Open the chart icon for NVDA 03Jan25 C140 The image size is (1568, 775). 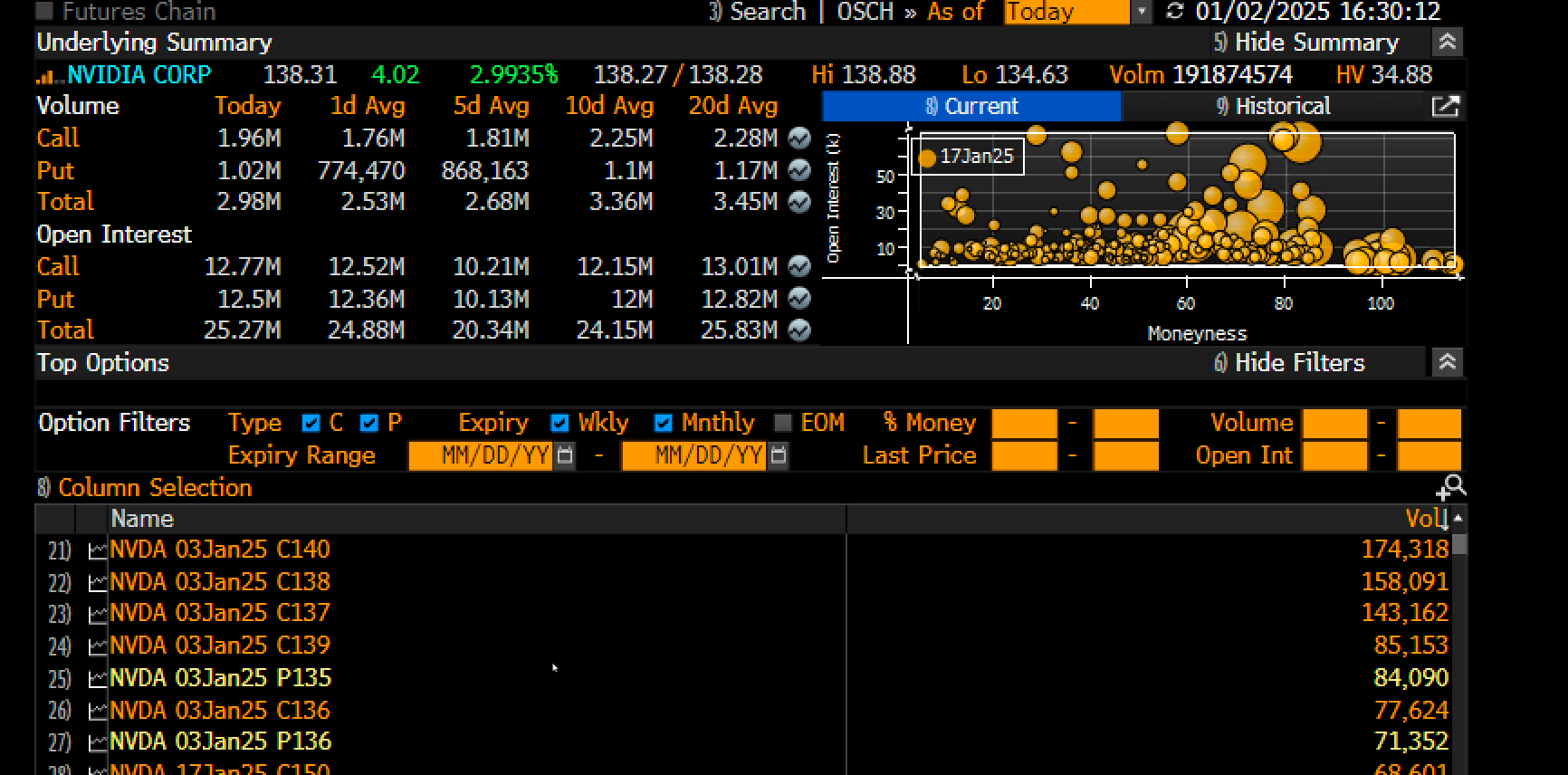click(x=97, y=550)
